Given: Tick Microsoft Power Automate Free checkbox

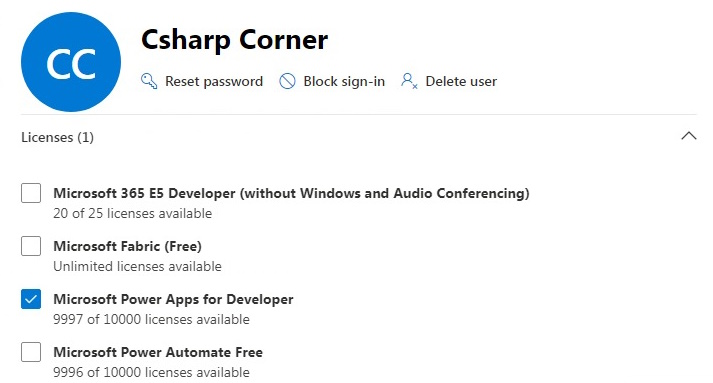Looking at the screenshot, I should (31, 352).
